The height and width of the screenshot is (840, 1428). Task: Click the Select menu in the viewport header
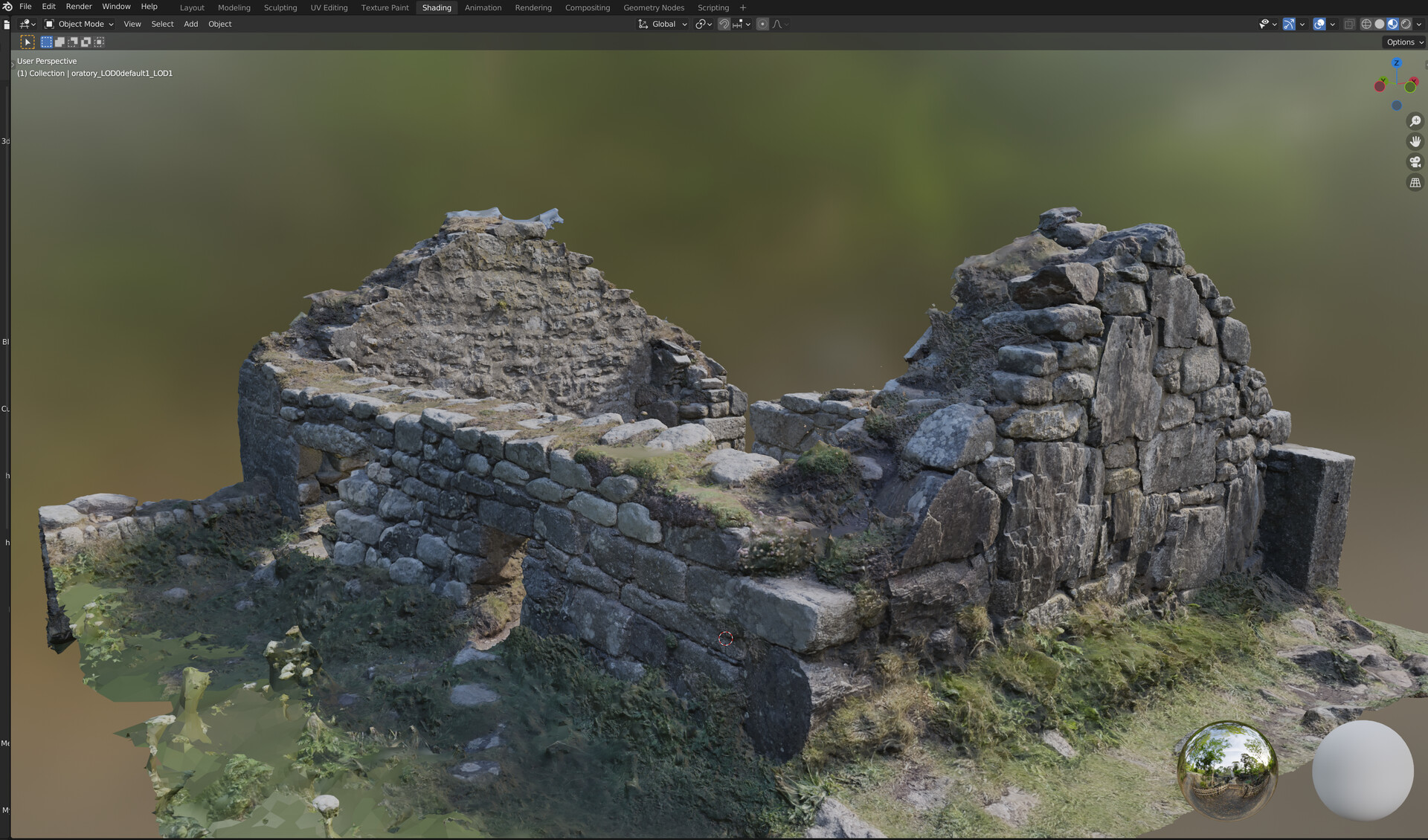coord(162,24)
